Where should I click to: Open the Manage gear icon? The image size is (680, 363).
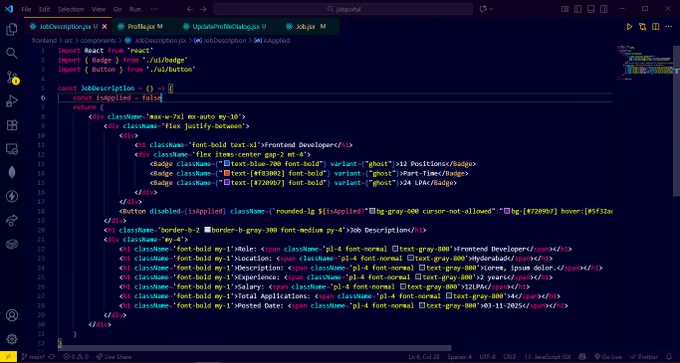(12, 339)
